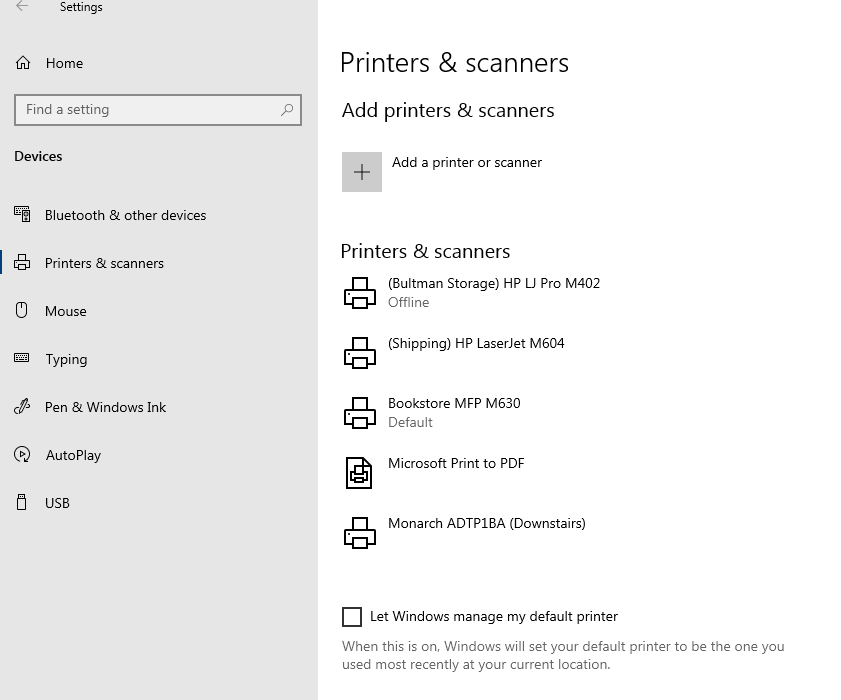Image resolution: width=841 pixels, height=700 pixels.
Task: Click the Home icon in sidebar
Action: pos(23,63)
